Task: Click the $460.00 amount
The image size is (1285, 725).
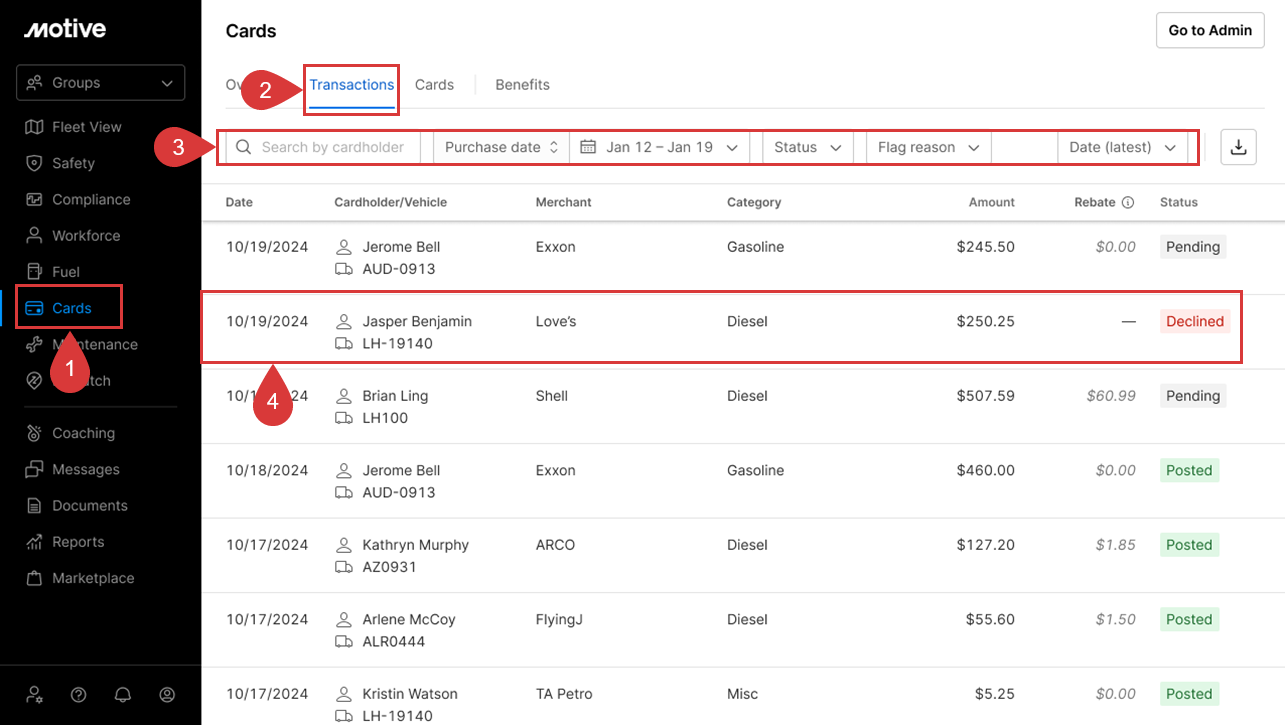Action: click(985, 470)
